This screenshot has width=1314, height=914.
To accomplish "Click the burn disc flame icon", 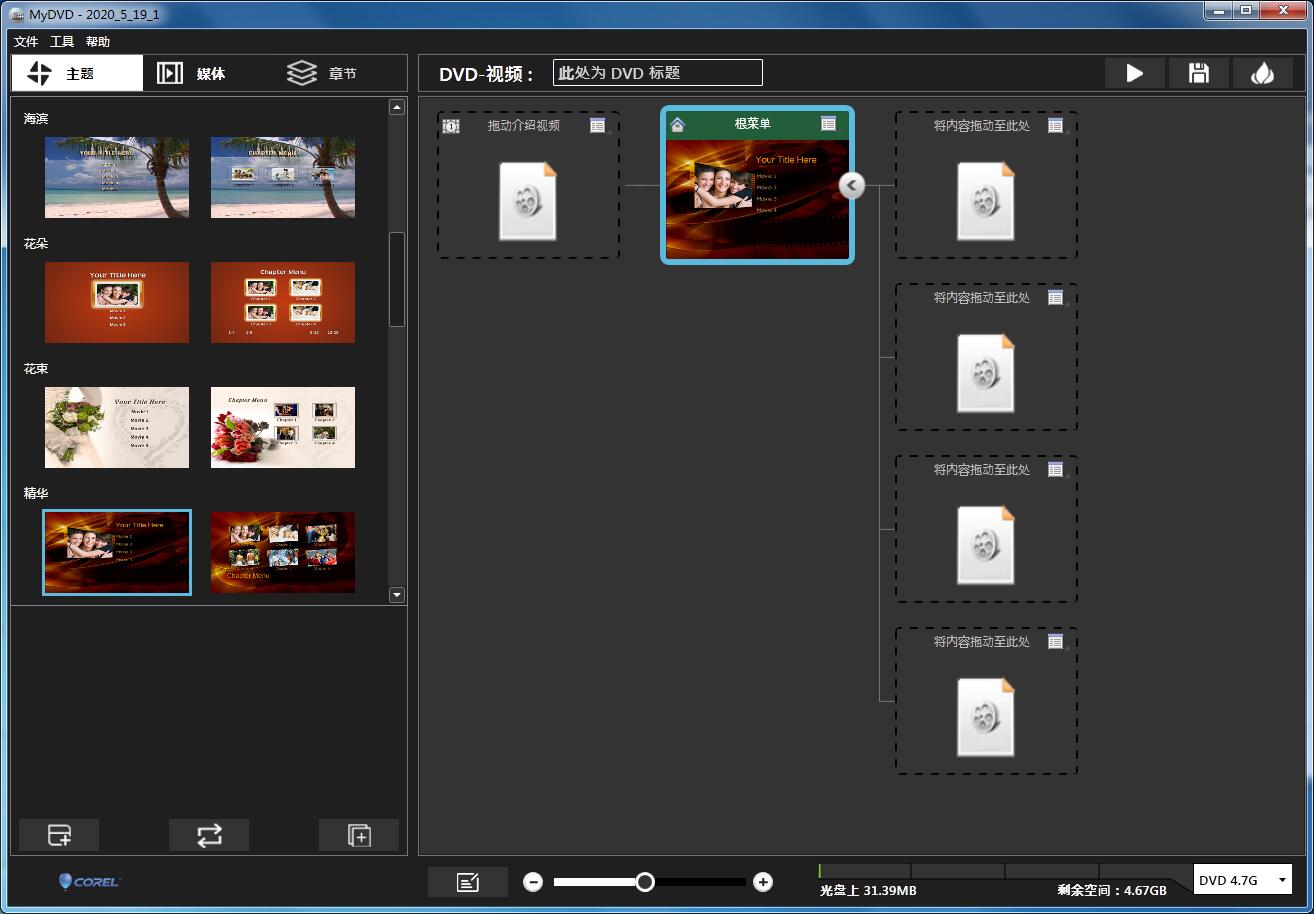I will pyautogui.click(x=1262, y=73).
